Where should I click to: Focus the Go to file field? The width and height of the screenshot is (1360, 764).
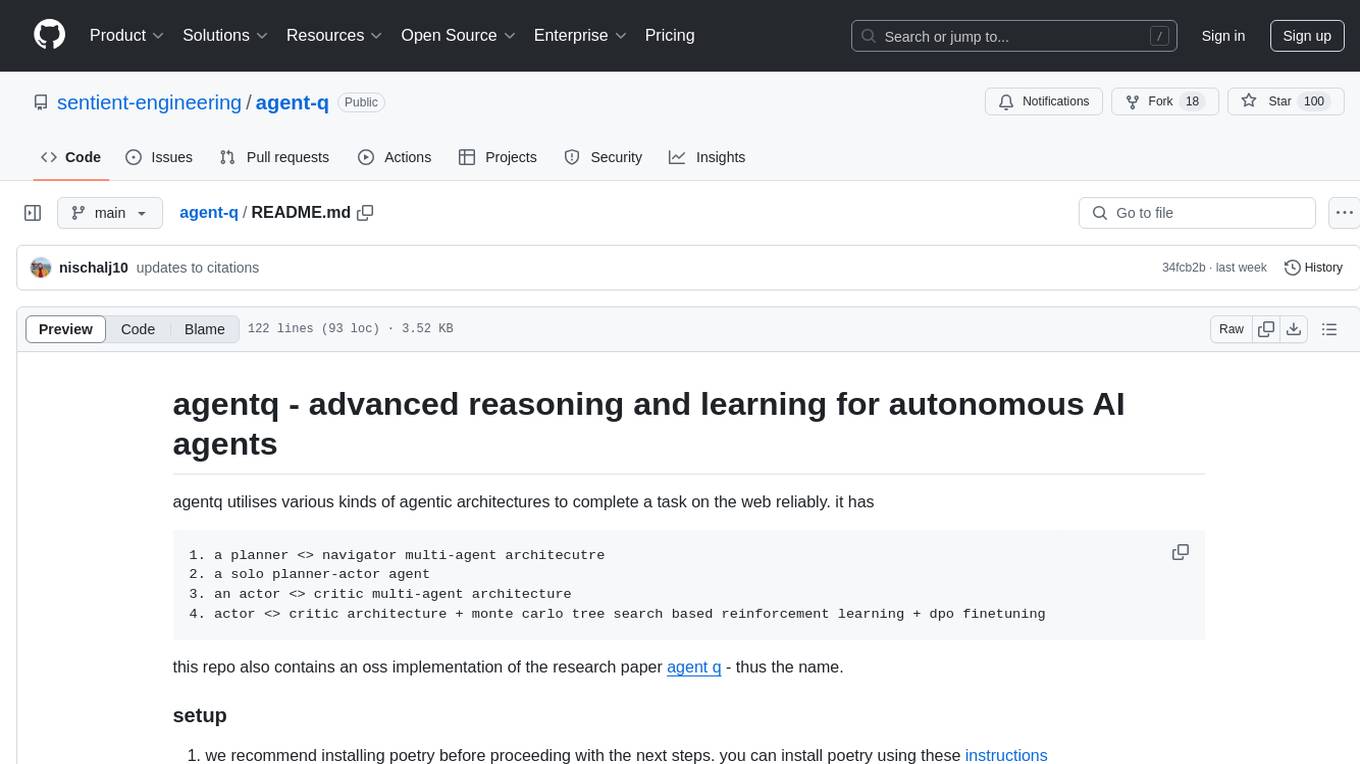[x=1197, y=213]
